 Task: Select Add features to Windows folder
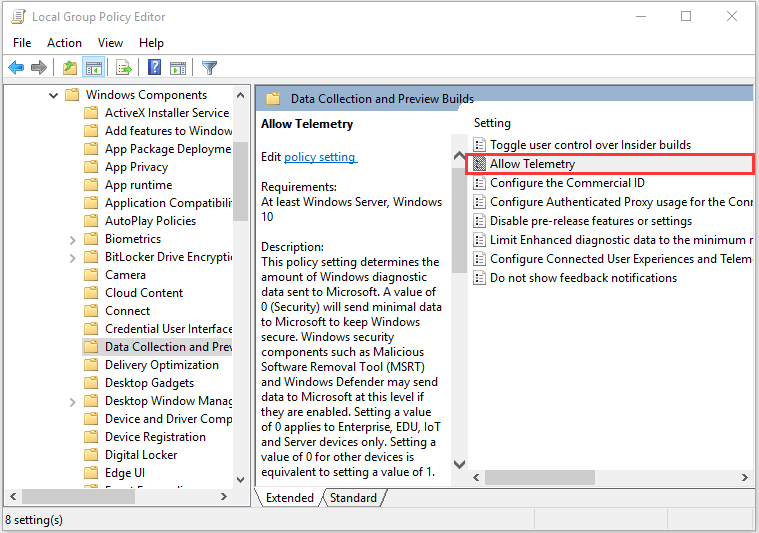(x=168, y=131)
